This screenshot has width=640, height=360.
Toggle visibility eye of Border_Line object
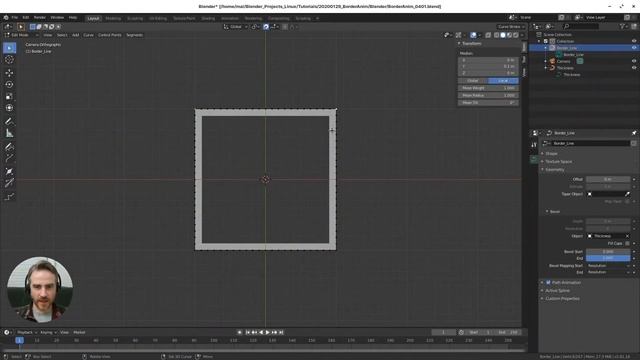coord(634,48)
